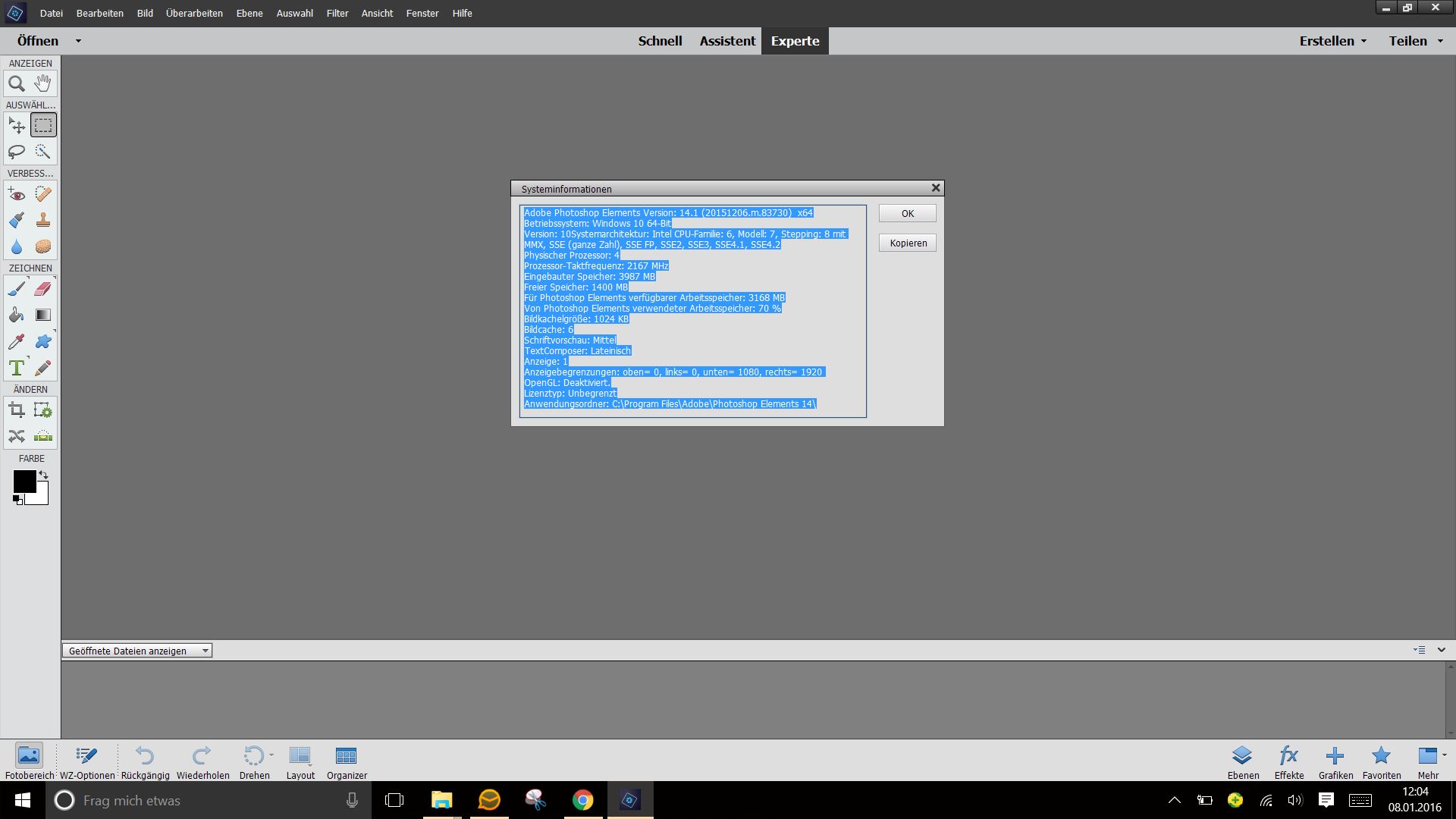Switch to the Schnell tab
Screen dimensions: 1456x819
[x=660, y=41]
